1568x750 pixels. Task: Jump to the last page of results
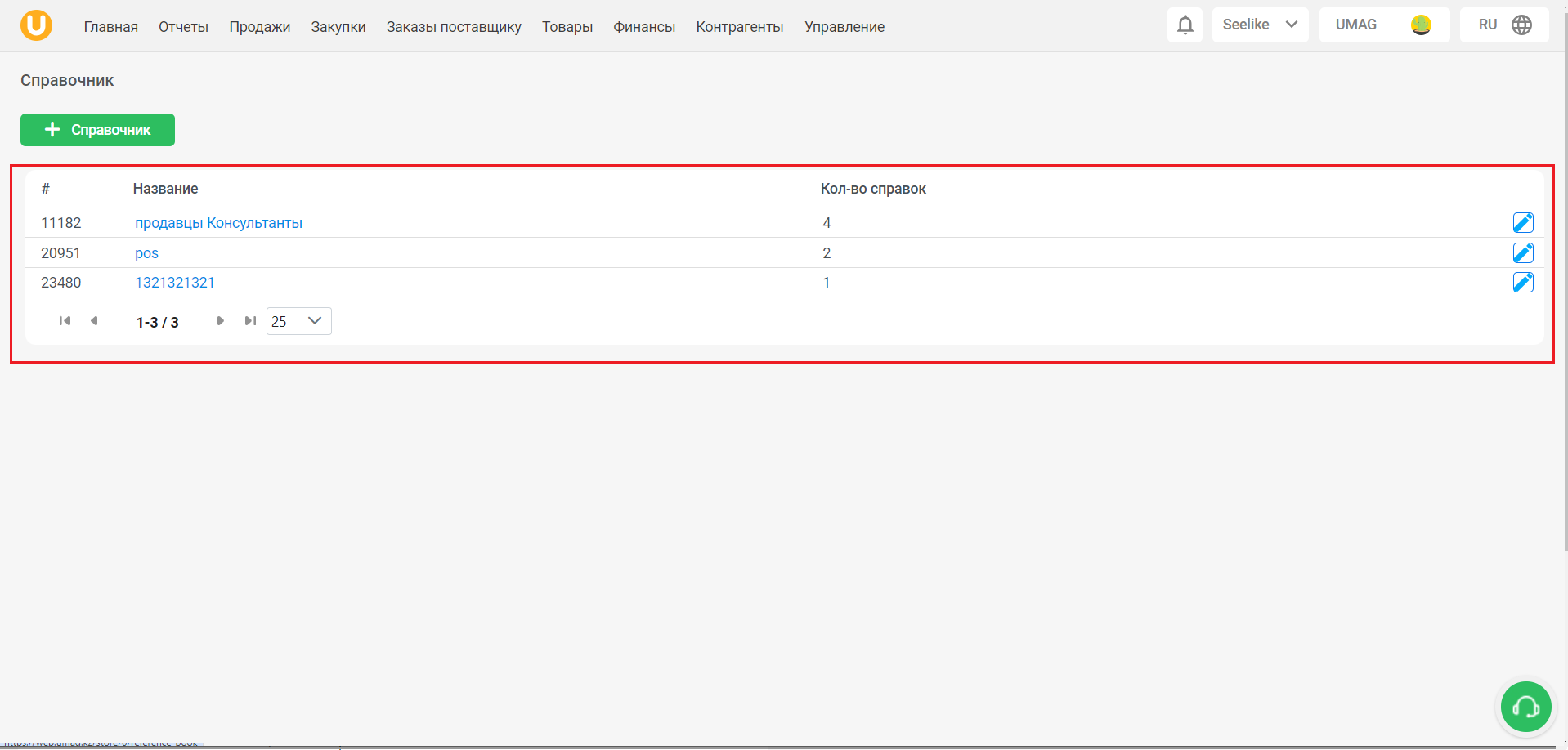click(x=250, y=321)
